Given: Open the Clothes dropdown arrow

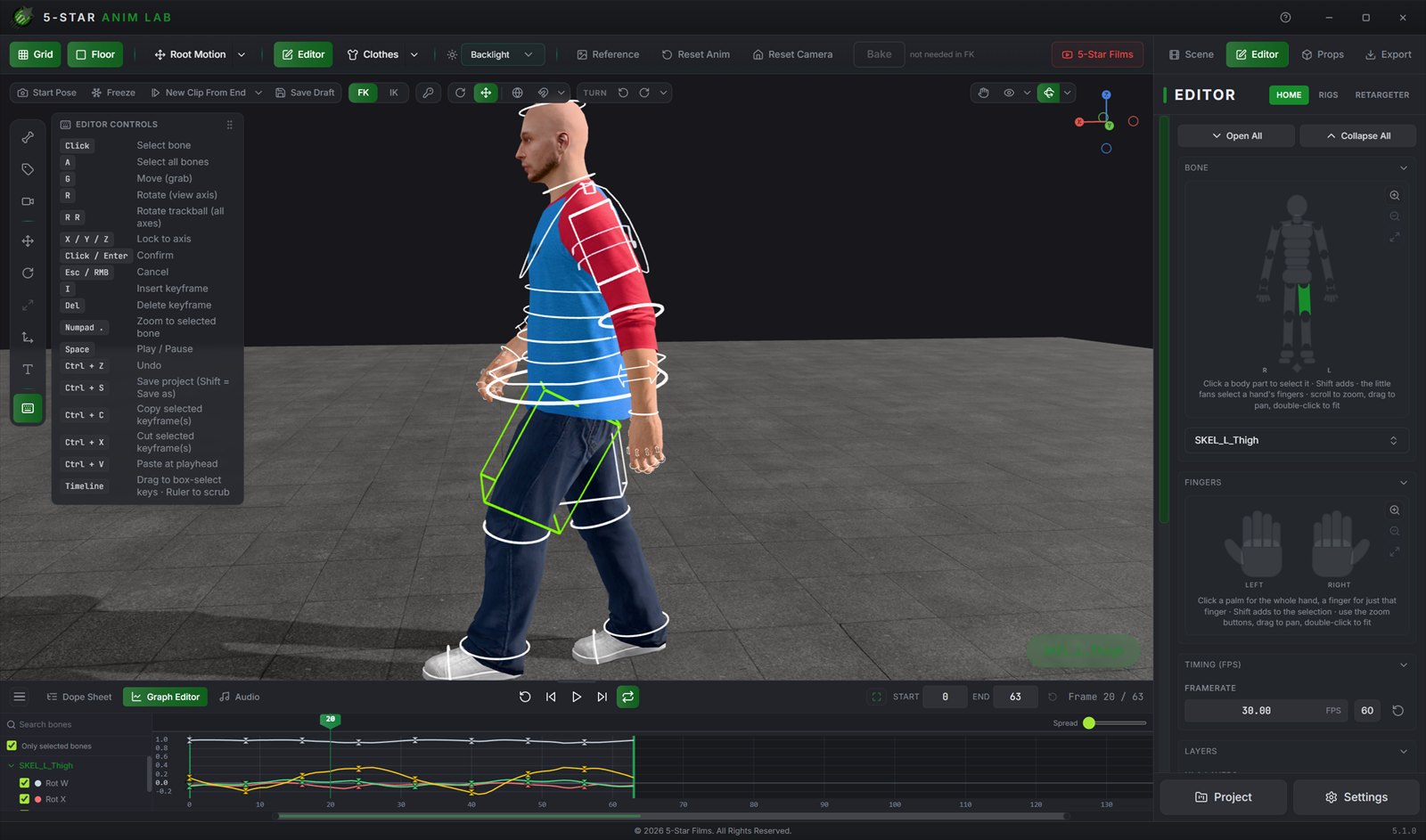Looking at the screenshot, I should [x=414, y=54].
